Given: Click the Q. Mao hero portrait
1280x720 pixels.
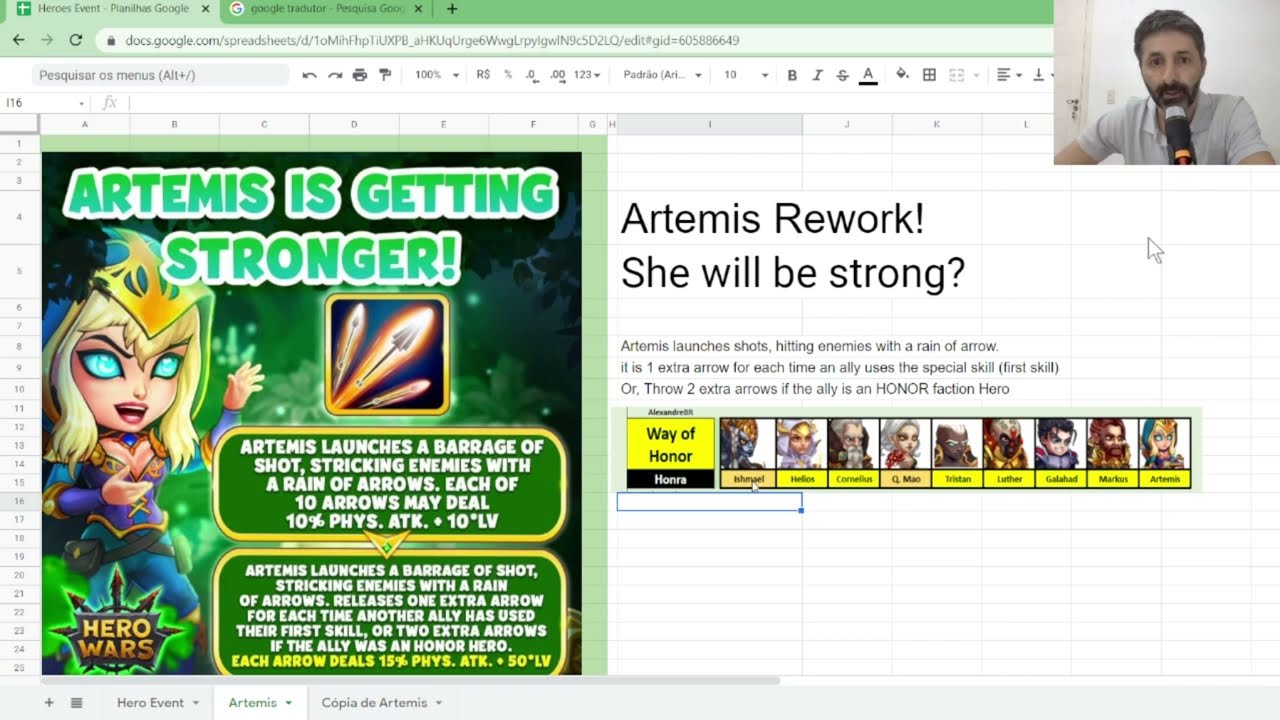Looking at the screenshot, I should (905, 444).
